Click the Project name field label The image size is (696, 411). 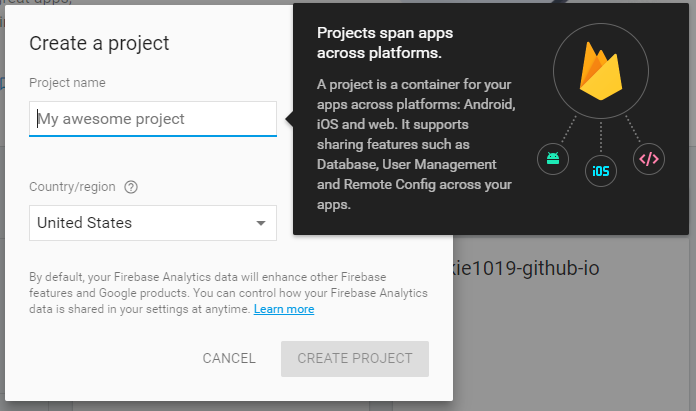pyautogui.click(x=67, y=83)
